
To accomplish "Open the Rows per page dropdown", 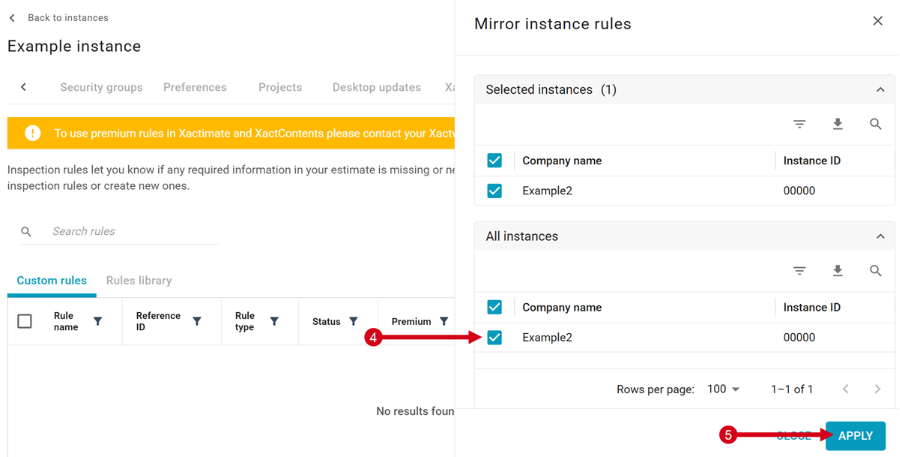I will [x=723, y=389].
